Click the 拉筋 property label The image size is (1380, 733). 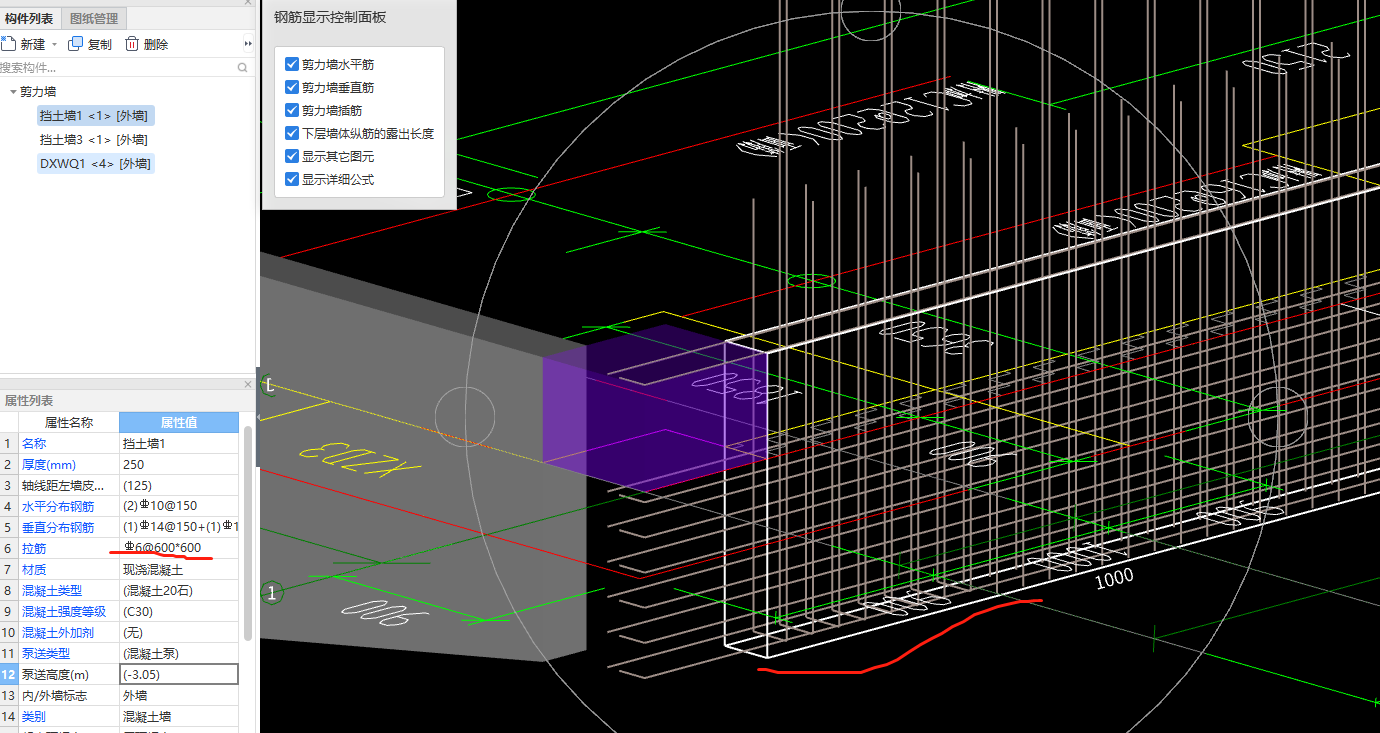(x=34, y=549)
